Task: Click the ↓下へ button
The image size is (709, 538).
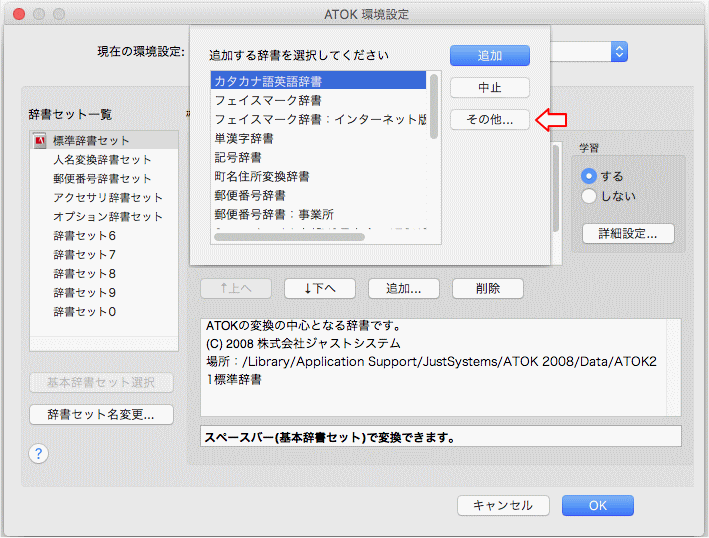Action: click(x=320, y=288)
